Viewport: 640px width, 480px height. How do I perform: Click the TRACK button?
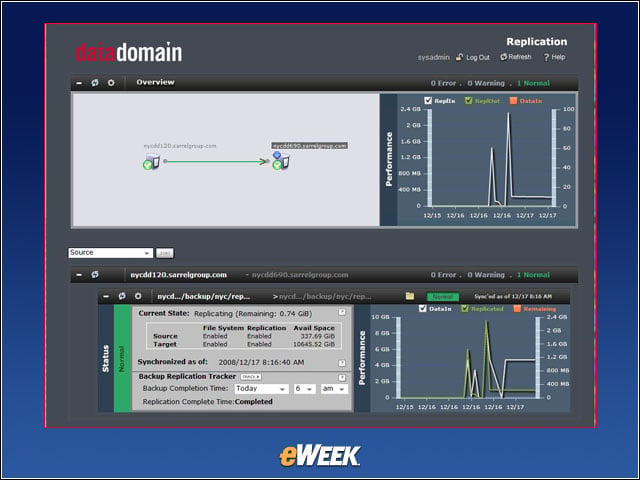(251, 377)
